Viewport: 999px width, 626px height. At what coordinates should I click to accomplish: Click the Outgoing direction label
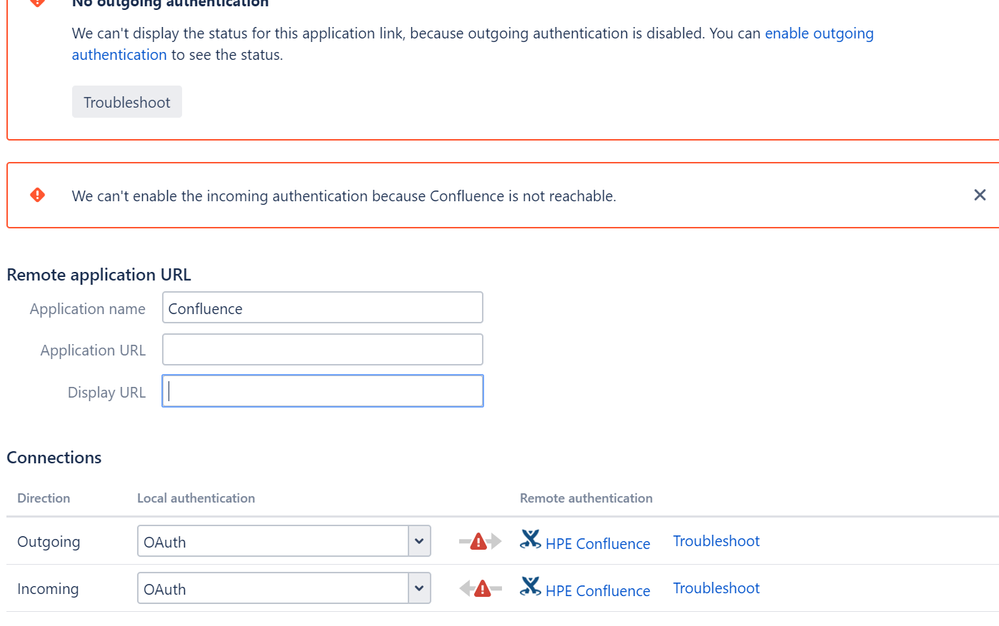click(48, 542)
